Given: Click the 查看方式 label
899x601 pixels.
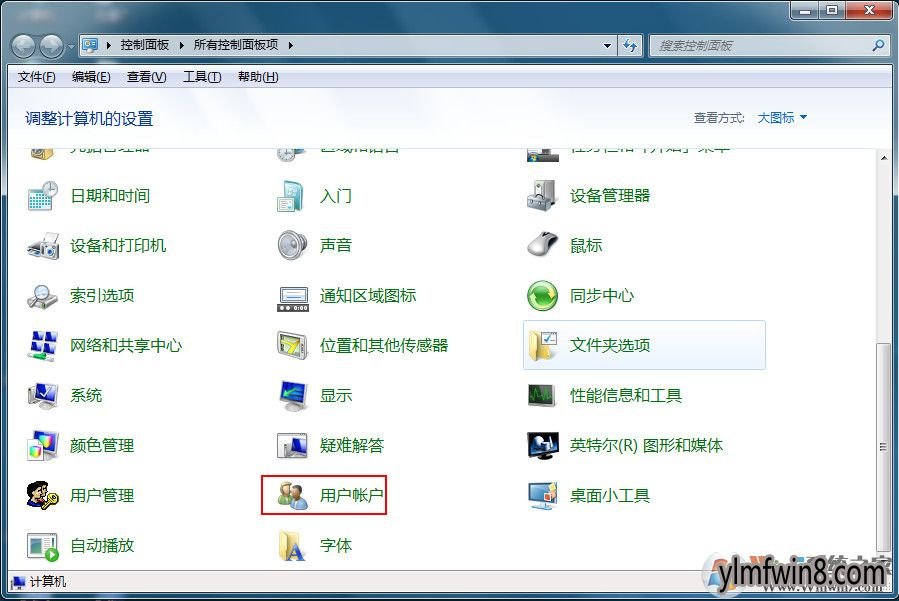Looking at the screenshot, I should (719, 118).
